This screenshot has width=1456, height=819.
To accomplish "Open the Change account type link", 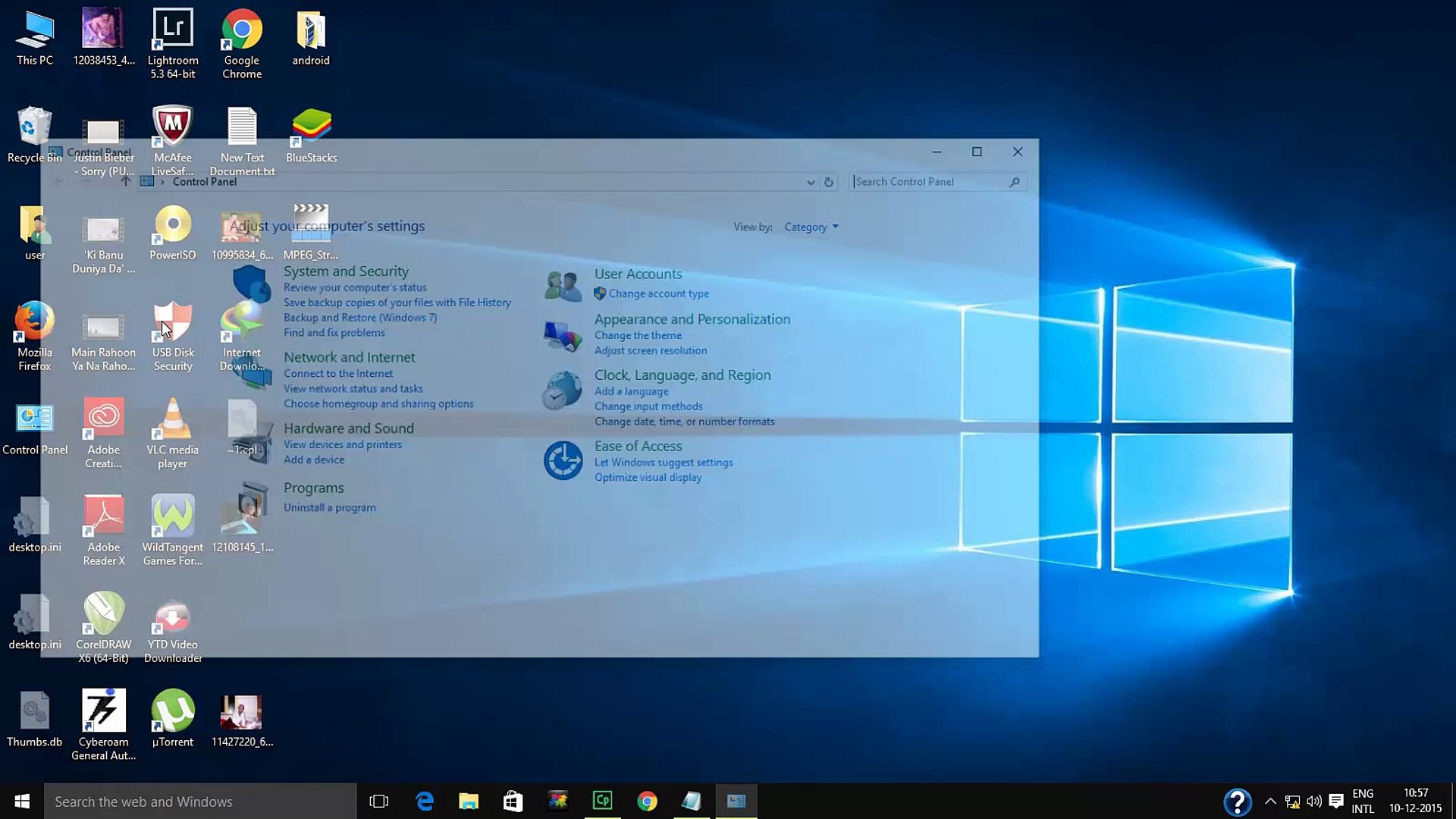I will (658, 293).
